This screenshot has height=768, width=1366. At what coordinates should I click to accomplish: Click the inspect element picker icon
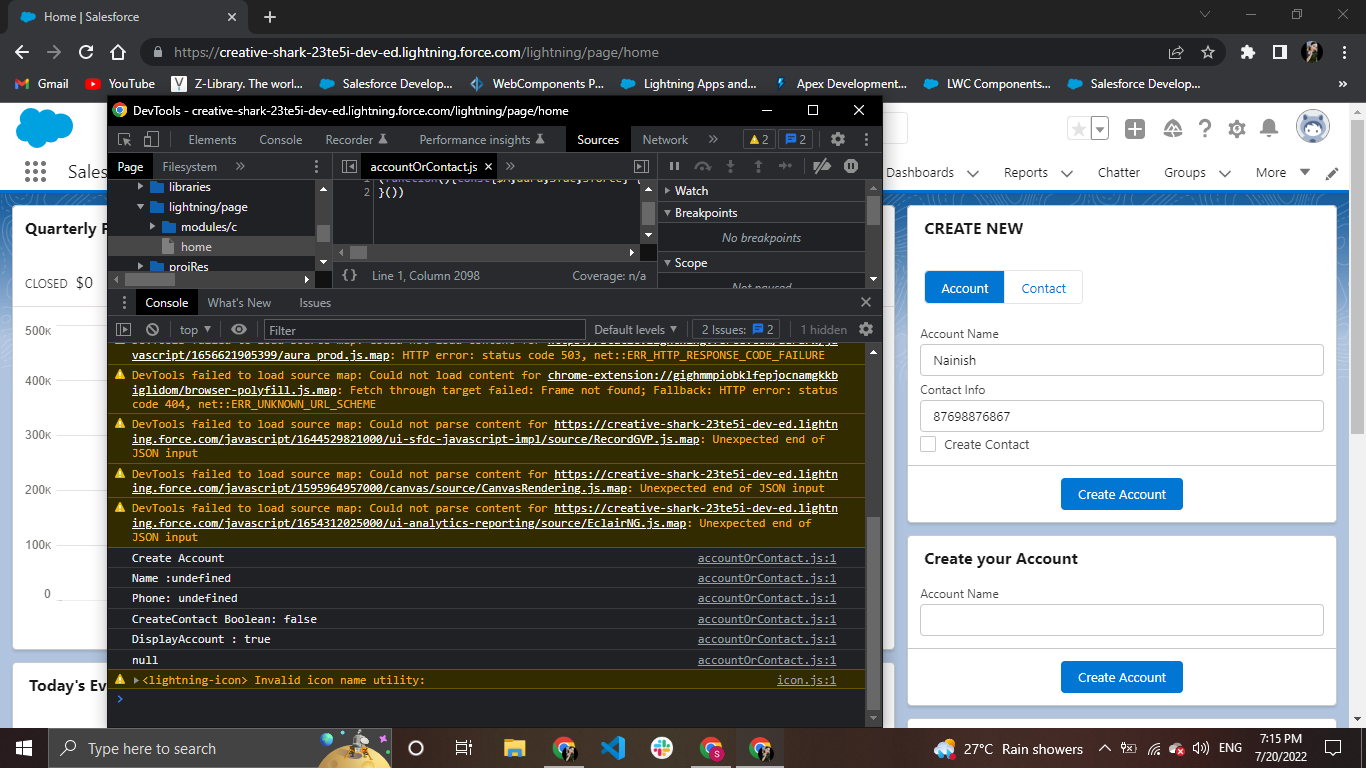[x=125, y=140]
